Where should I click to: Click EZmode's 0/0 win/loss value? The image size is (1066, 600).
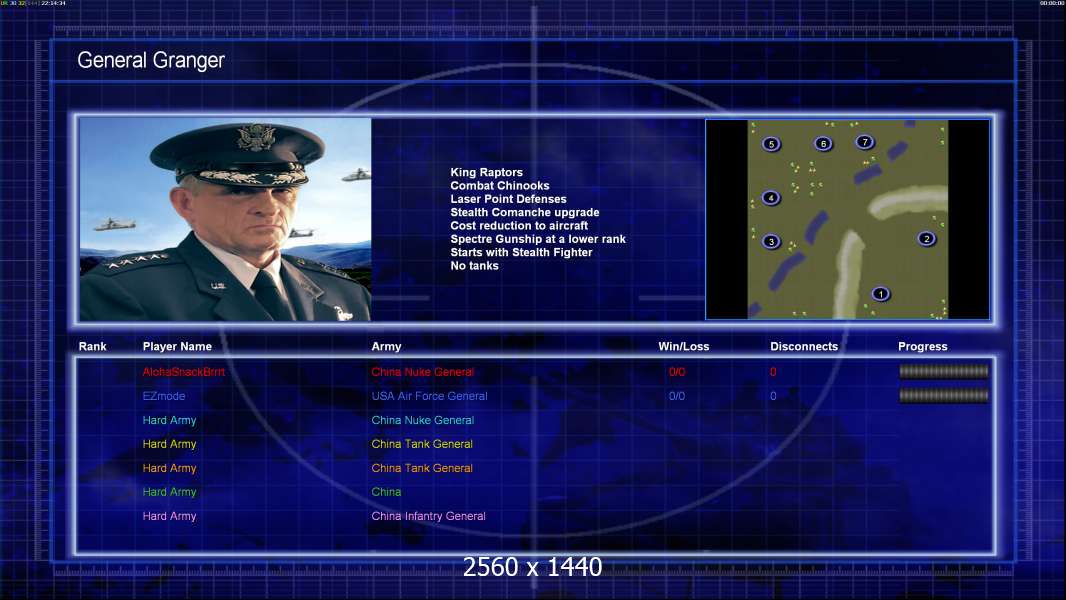pyautogui.click(x=677, y=396)
